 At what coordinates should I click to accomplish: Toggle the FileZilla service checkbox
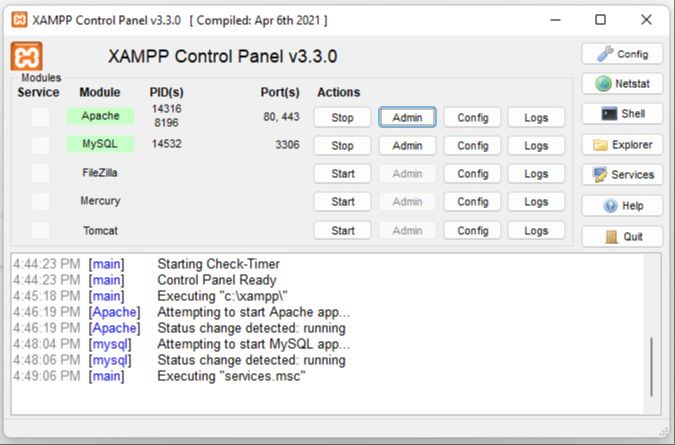click(40, 173)
